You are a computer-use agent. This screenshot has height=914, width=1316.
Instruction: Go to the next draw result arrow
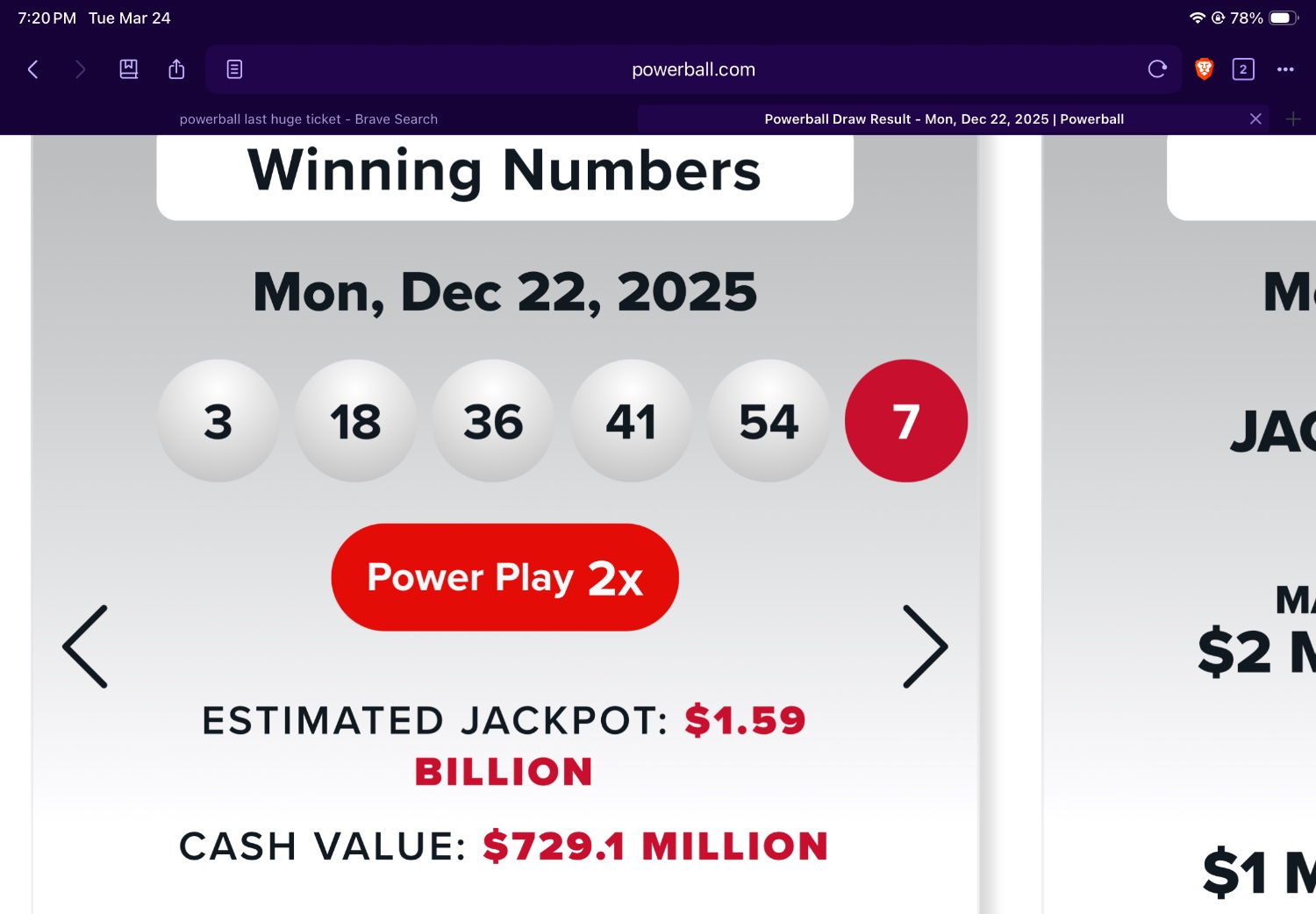925,646
